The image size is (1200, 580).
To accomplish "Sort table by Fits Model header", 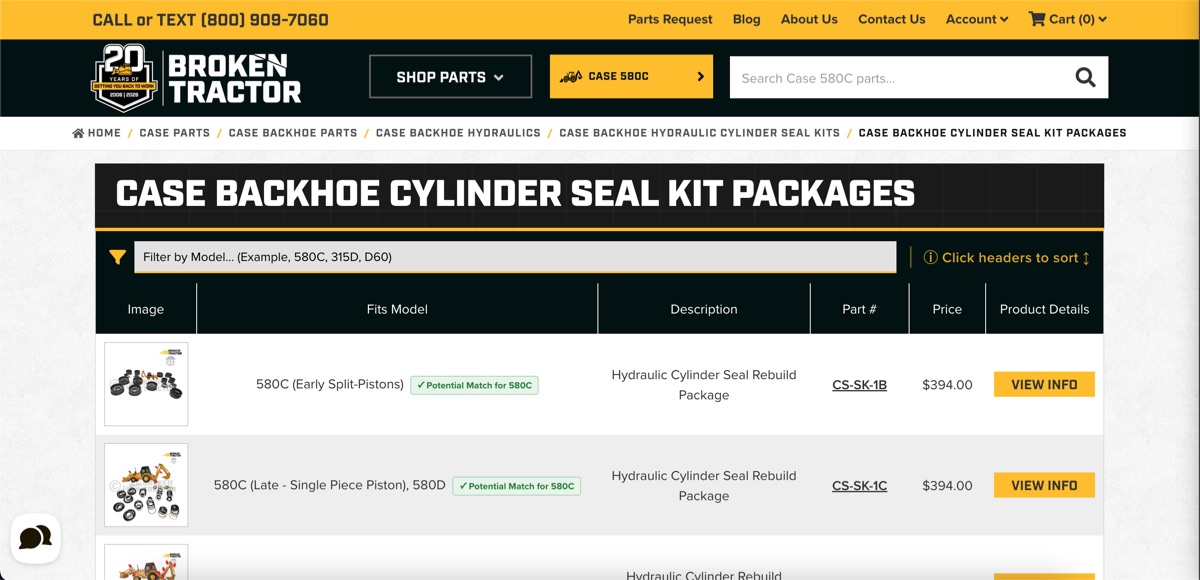I will click(x=397, y=309).
